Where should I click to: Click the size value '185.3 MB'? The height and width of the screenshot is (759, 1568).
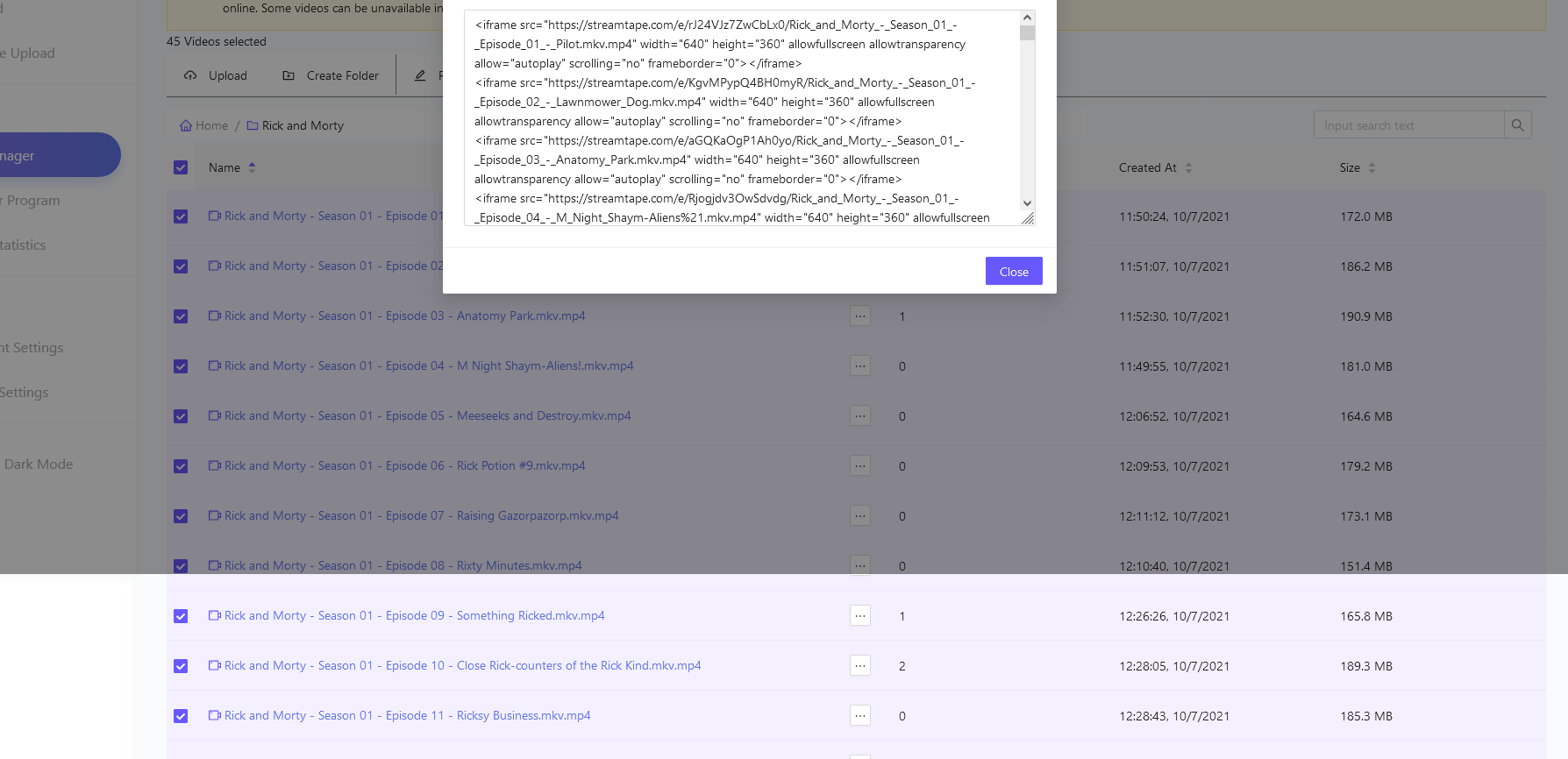click(1366, 716)
